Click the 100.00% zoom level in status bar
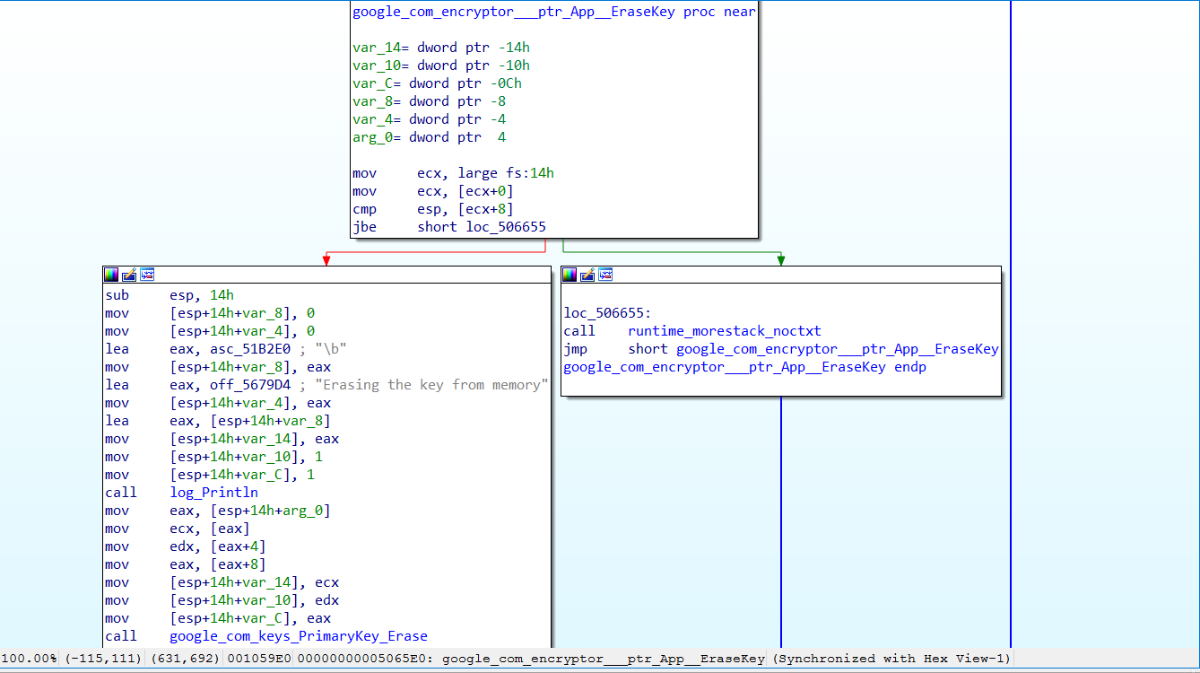The width and height of the screenshot is (1200, 673). 29,659
